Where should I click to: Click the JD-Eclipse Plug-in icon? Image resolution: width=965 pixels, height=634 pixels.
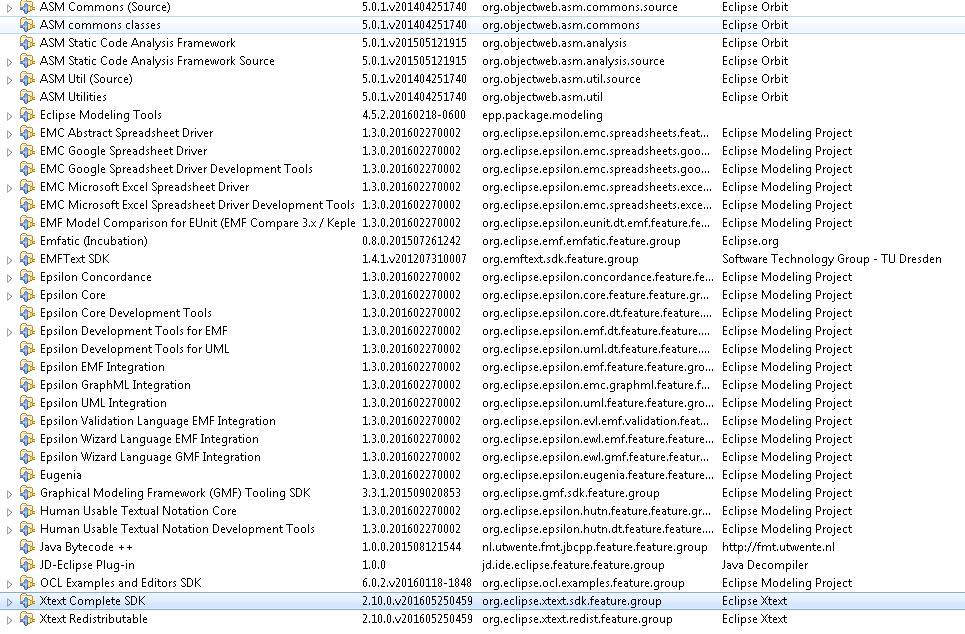pyautogui.click(x=27, y=565)
